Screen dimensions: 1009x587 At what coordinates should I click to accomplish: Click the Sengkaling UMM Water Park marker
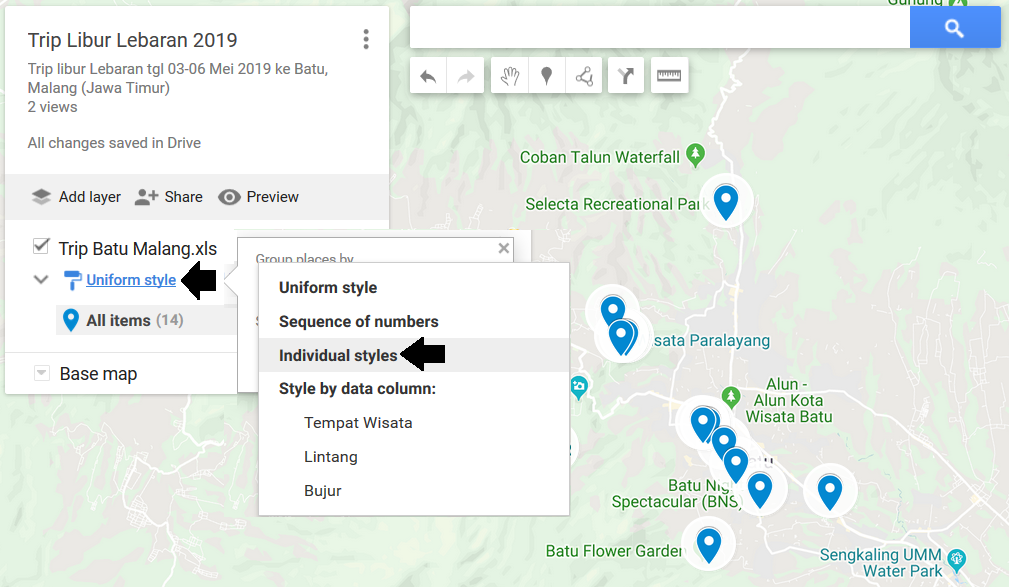coord(956,559)
